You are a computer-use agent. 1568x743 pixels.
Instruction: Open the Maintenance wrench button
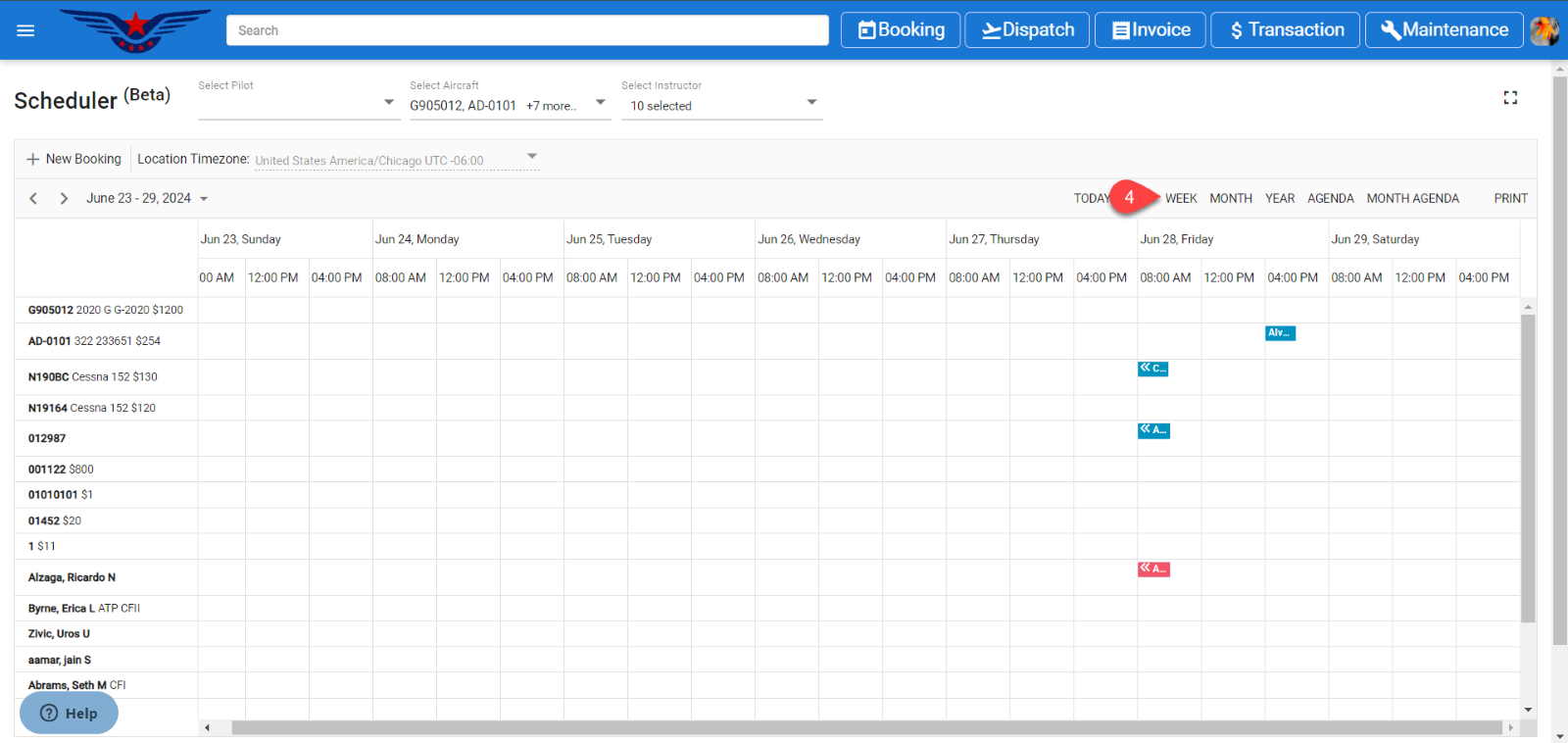tap(1444, 30)
